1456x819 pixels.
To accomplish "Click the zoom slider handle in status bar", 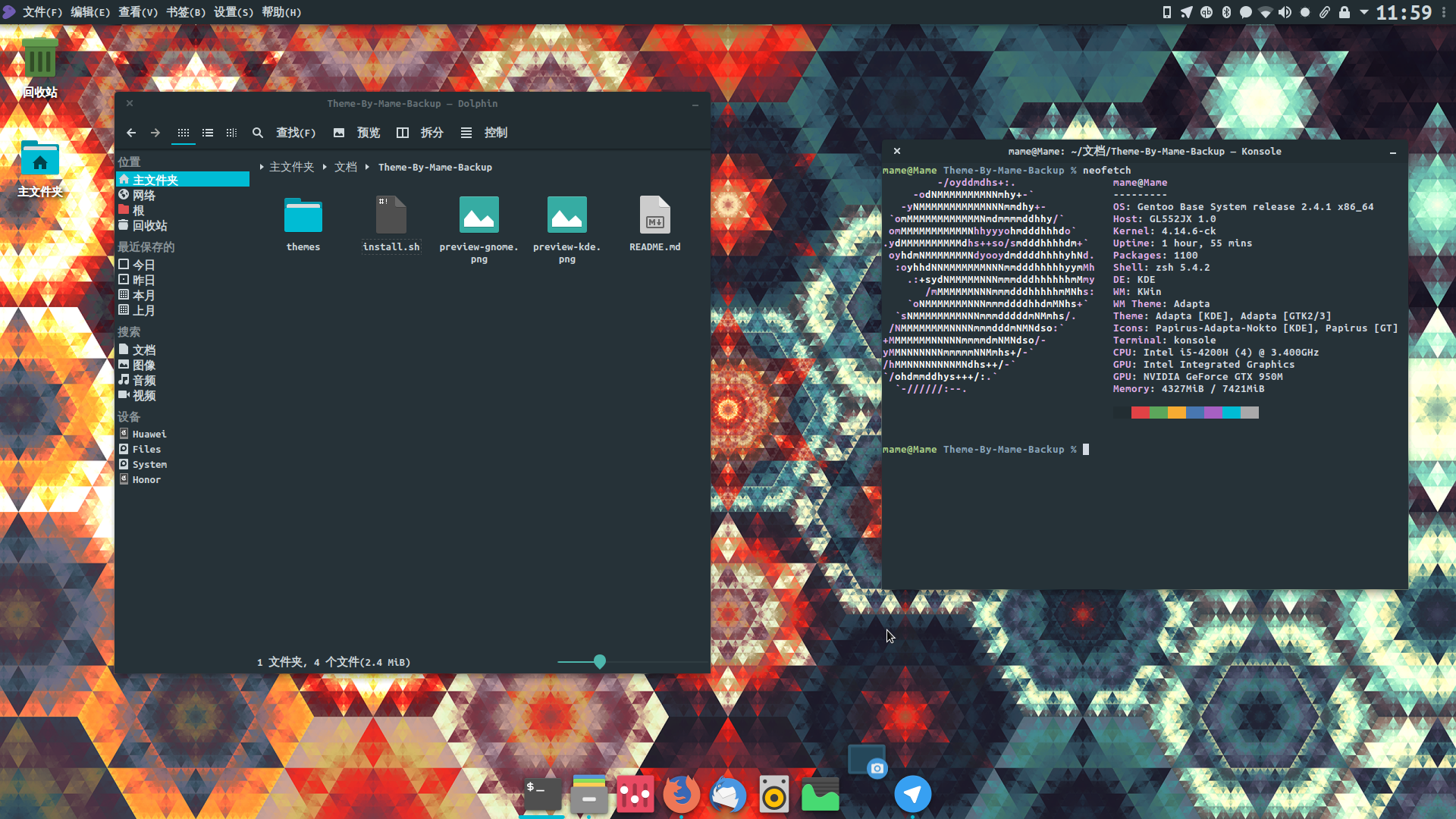I will pyautogui.click(x=600, y=661).
